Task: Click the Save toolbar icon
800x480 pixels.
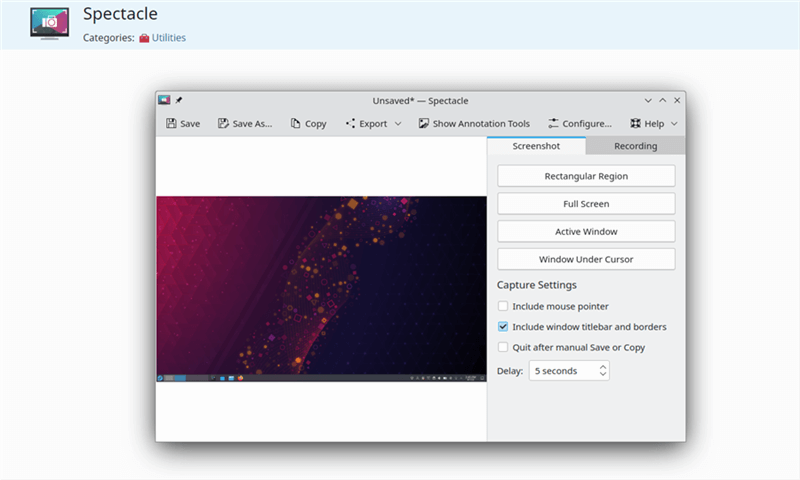Action: pyautogui.click(x=171, y=123)
